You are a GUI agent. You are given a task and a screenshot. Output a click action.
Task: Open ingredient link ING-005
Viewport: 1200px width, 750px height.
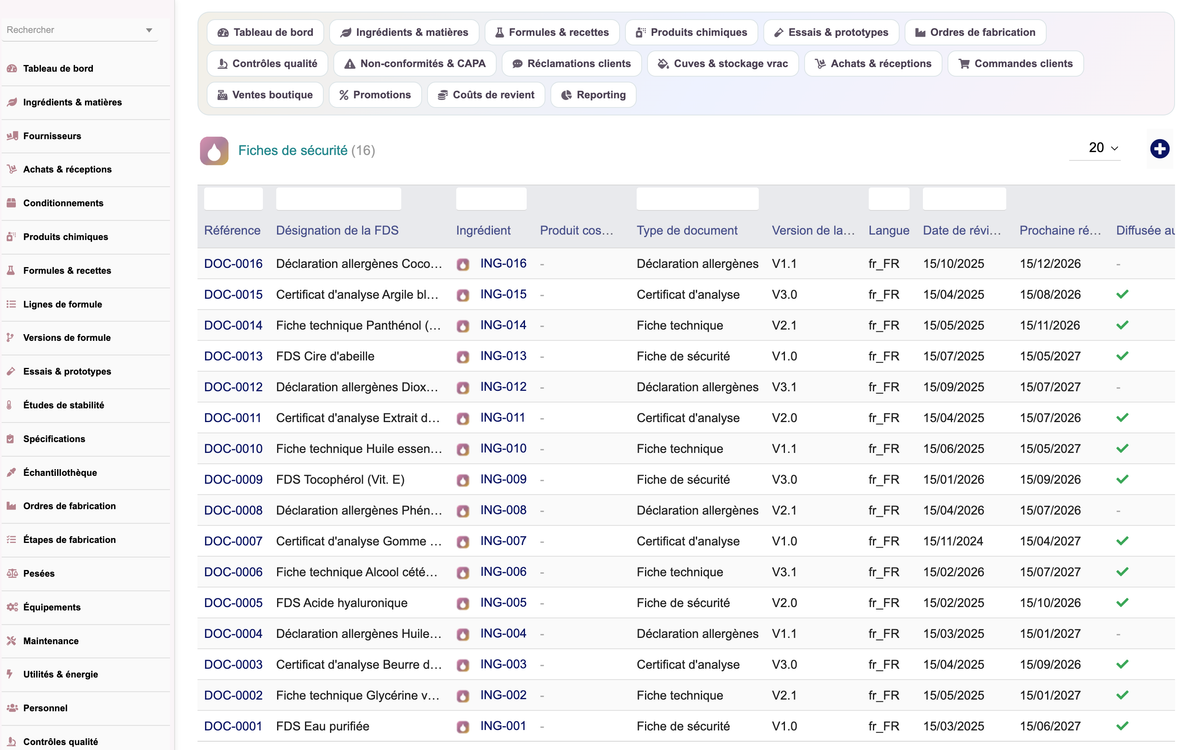coord(503,602)
